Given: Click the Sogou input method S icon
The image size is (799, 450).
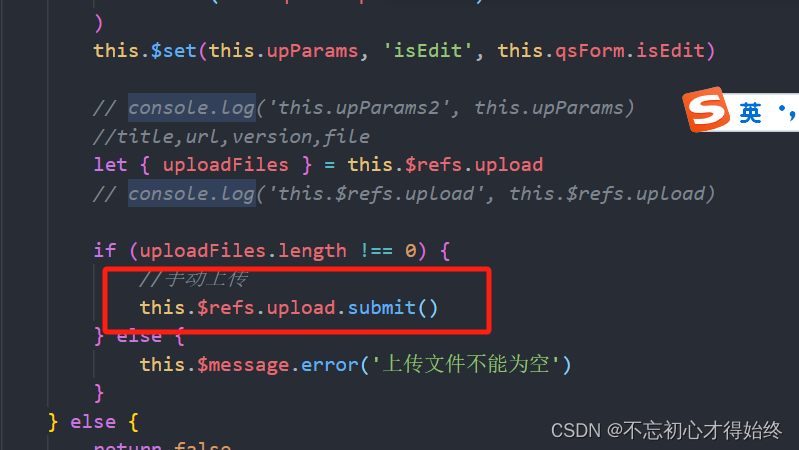Looking at the screenshot, I should pyautogui.click(x=706, y=109).
